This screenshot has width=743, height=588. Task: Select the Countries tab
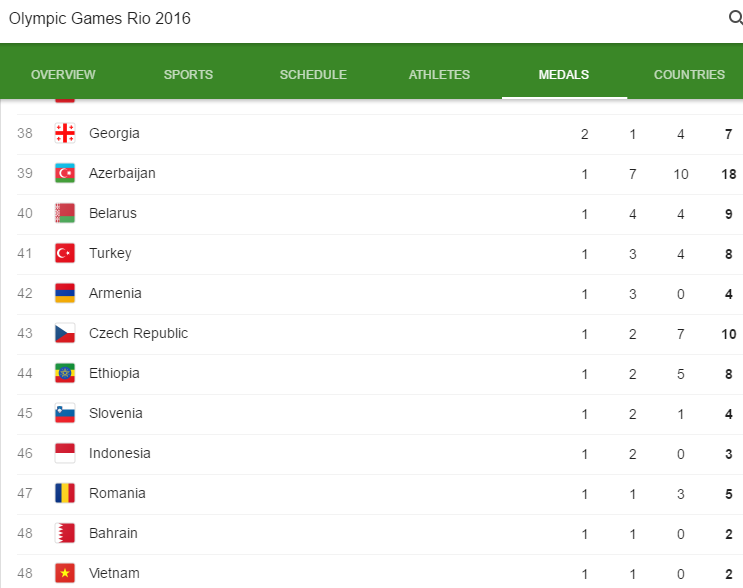[689, 75]
